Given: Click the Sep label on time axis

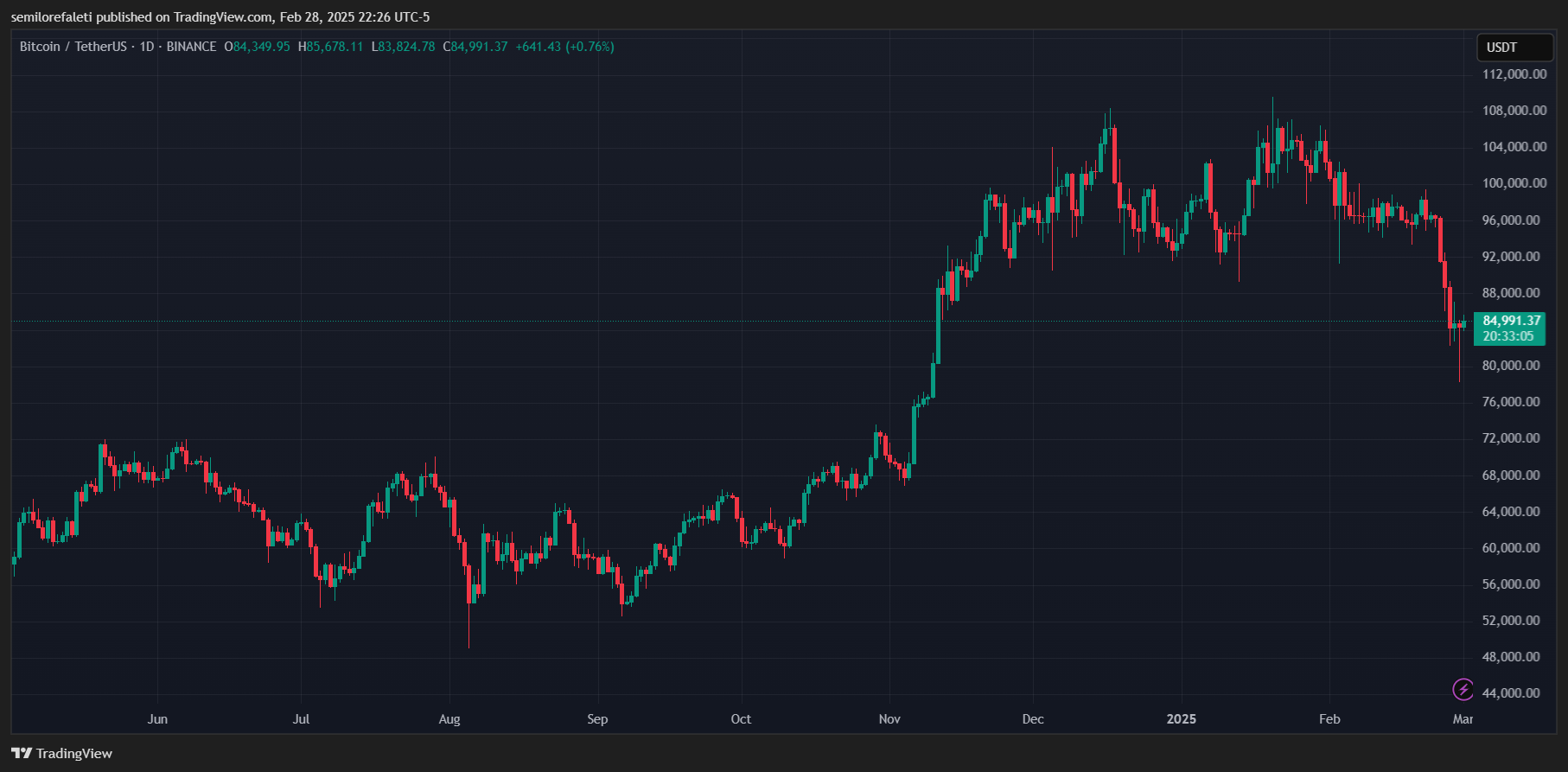Looking at the screenshot, I should pyautogui.click(x=597, y=719).
